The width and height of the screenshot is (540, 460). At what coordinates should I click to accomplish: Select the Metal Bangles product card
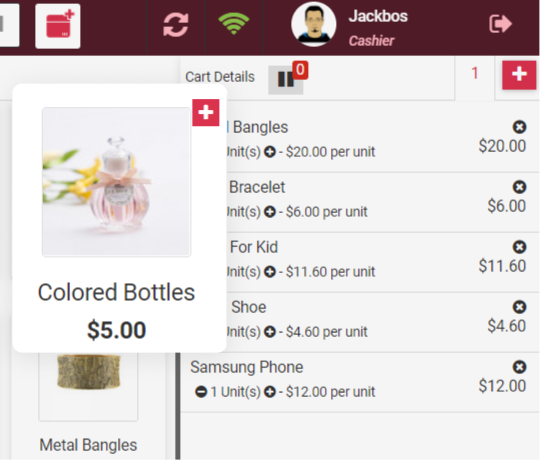coord(88,403)
